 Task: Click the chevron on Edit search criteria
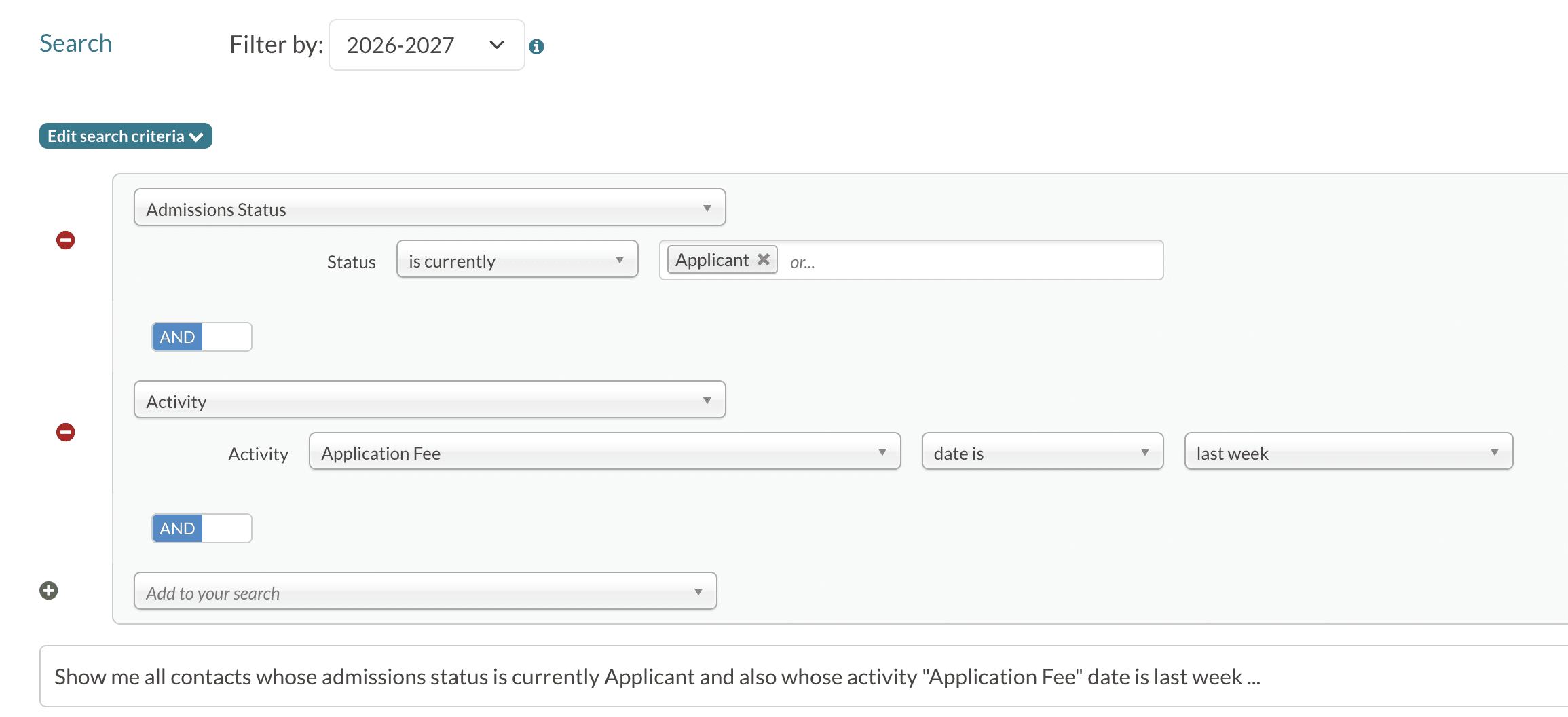pyautogui.click(x=197, y=136)
